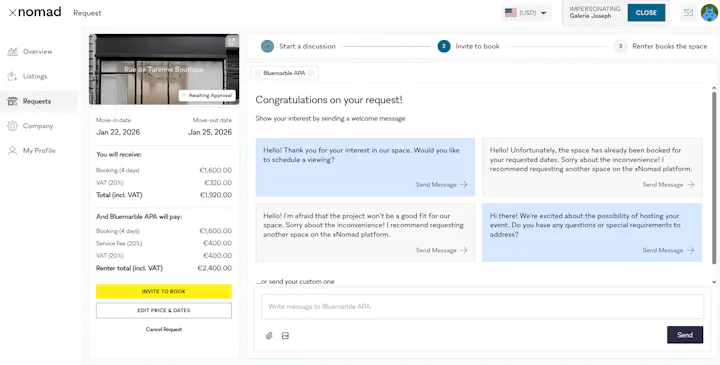Click step 3 circle Renter books the space

point(620,46)
